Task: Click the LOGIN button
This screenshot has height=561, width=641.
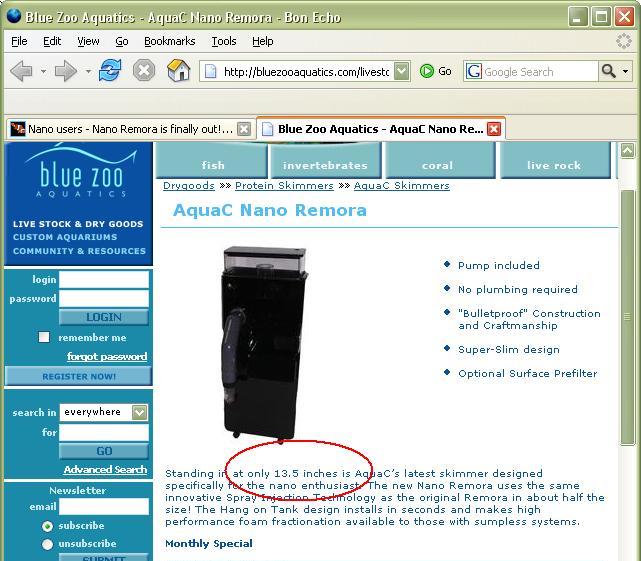Action: pos(103,317)
